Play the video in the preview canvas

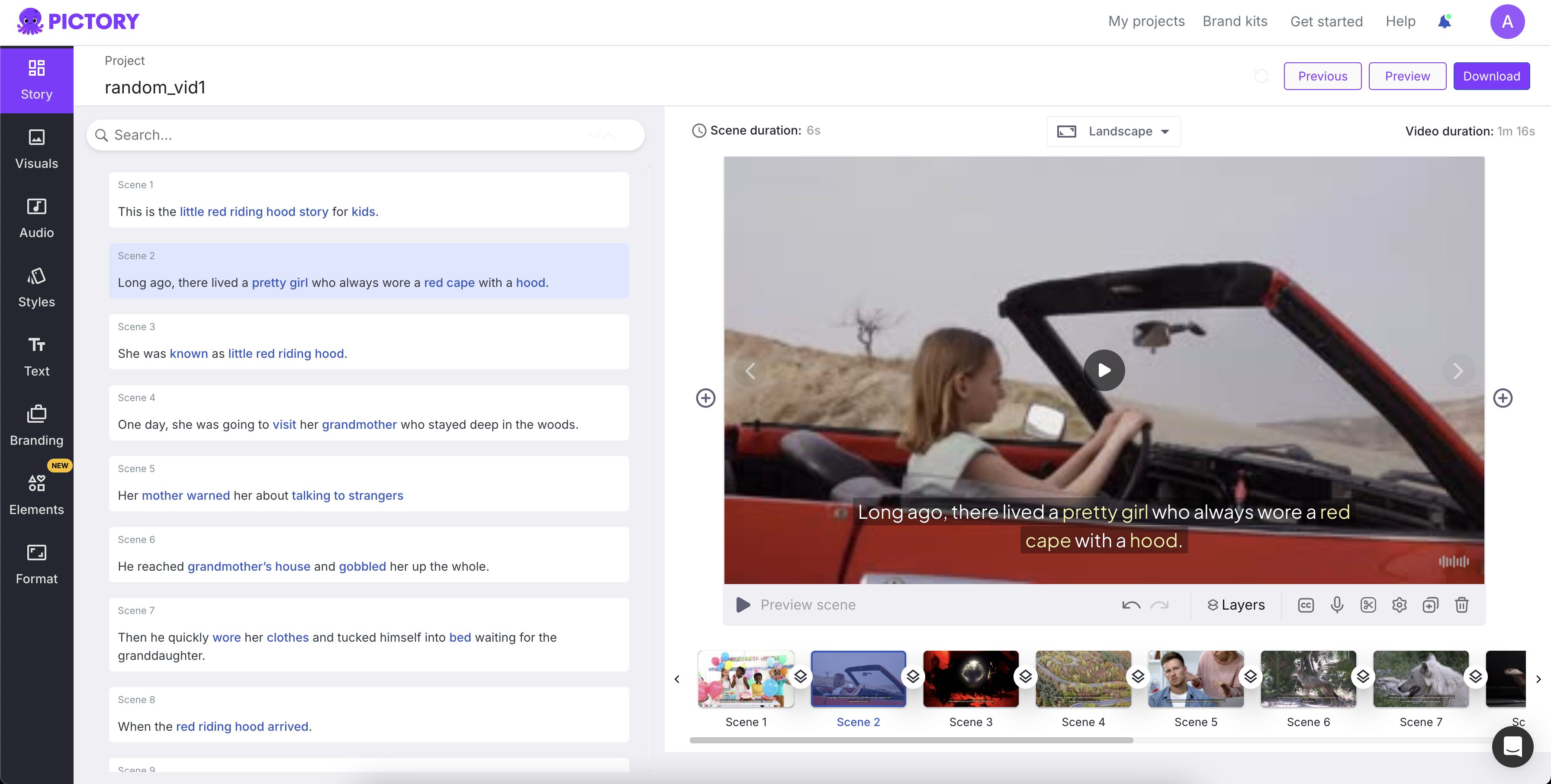point(1104,370)
